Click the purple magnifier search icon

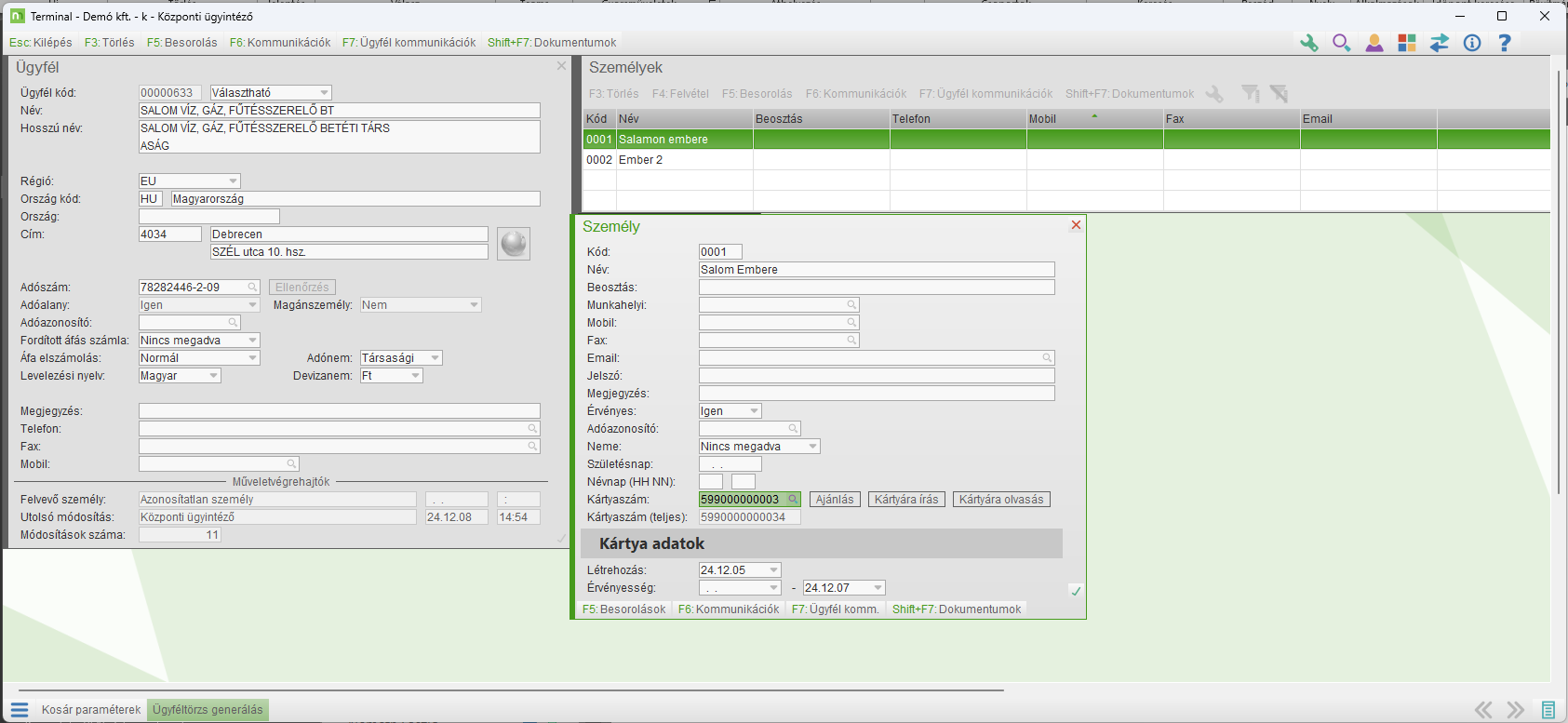(1341, 43)
